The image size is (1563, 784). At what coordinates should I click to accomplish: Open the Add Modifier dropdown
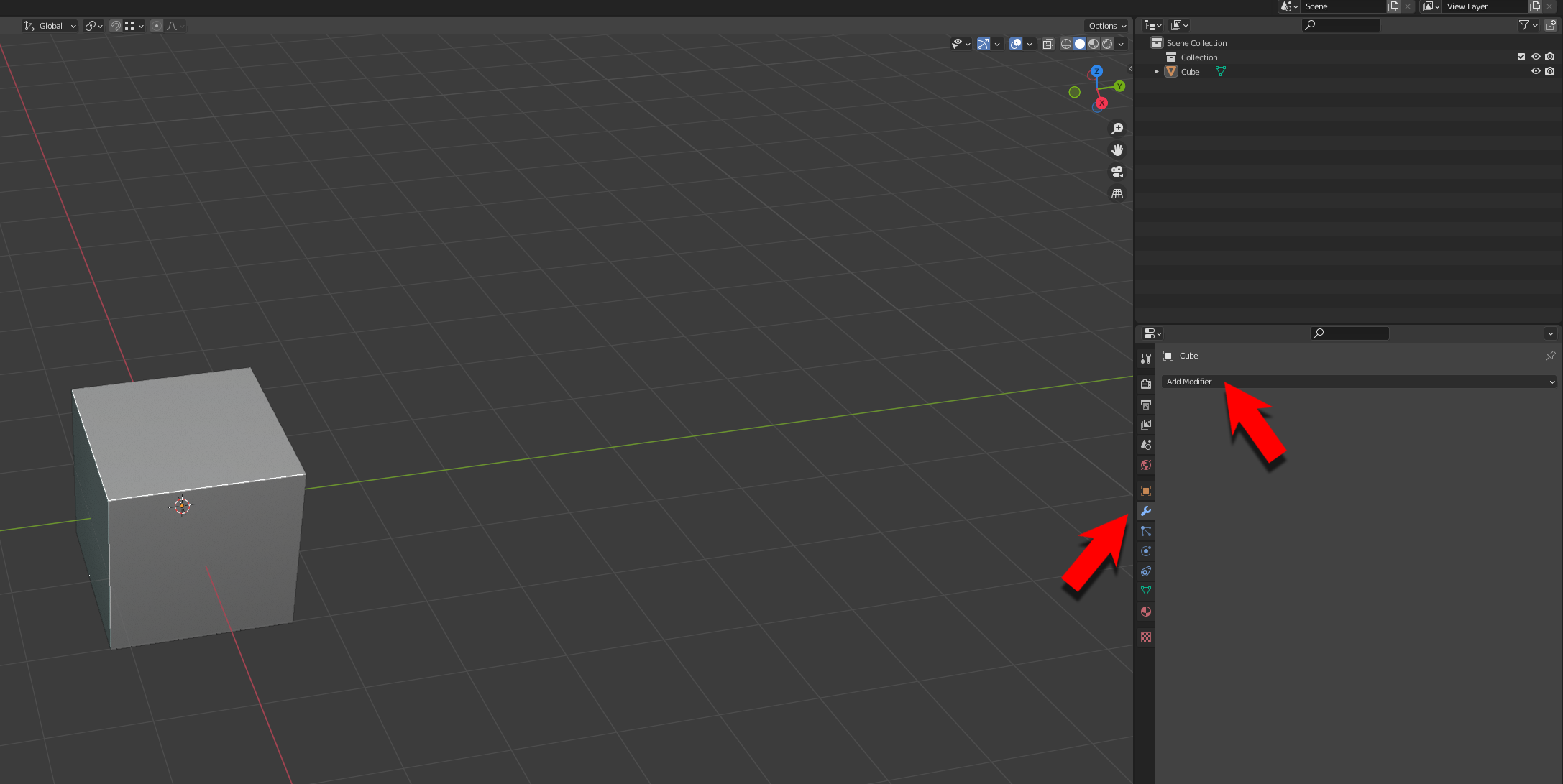pos(1359,382)
